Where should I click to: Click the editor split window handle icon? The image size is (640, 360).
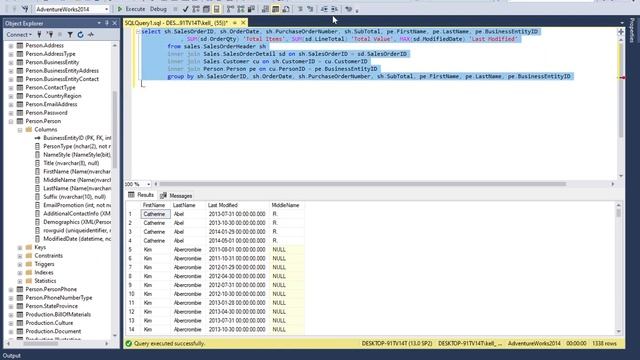(x=621, y=31)
